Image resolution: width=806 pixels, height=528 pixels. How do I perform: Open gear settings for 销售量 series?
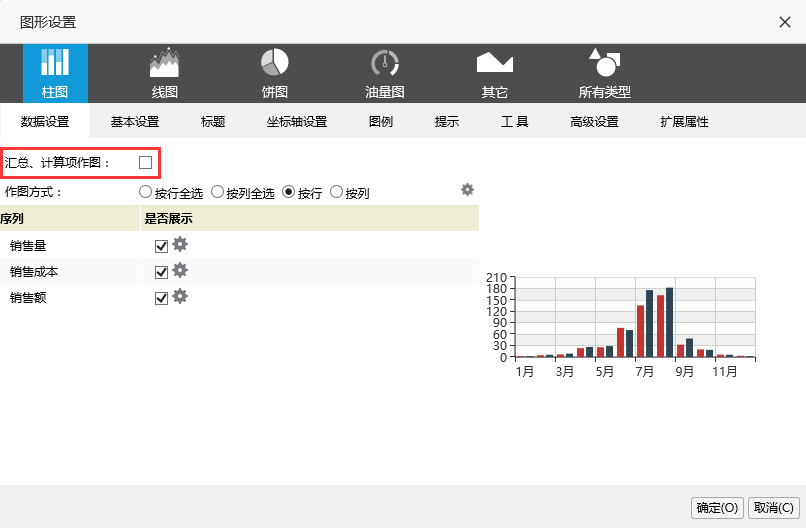[x=180, y=244]
